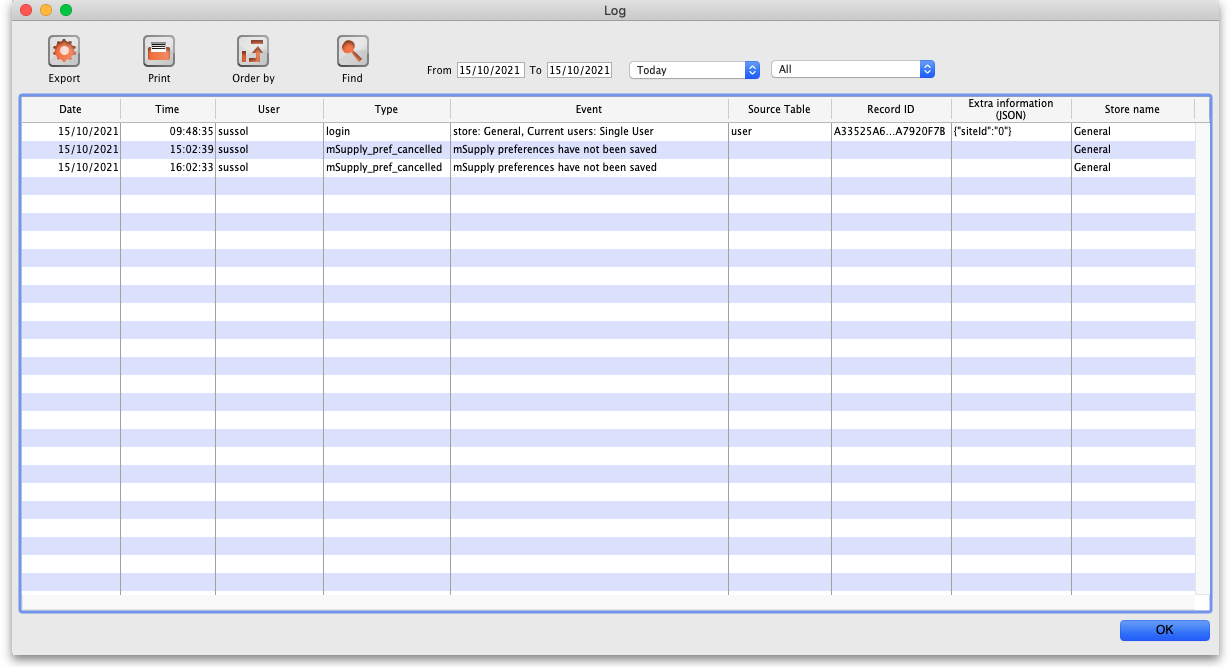Expand the All filter dropdown
The height and width of the screenshot is (667, 1231).
(x=852, y=70)
